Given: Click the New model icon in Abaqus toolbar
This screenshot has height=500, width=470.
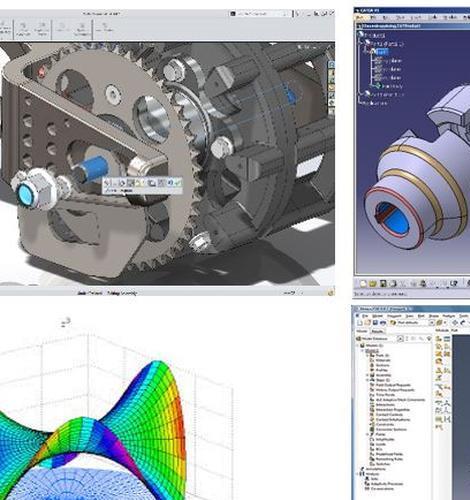Looking at the screenshot, I should point(360,323).
